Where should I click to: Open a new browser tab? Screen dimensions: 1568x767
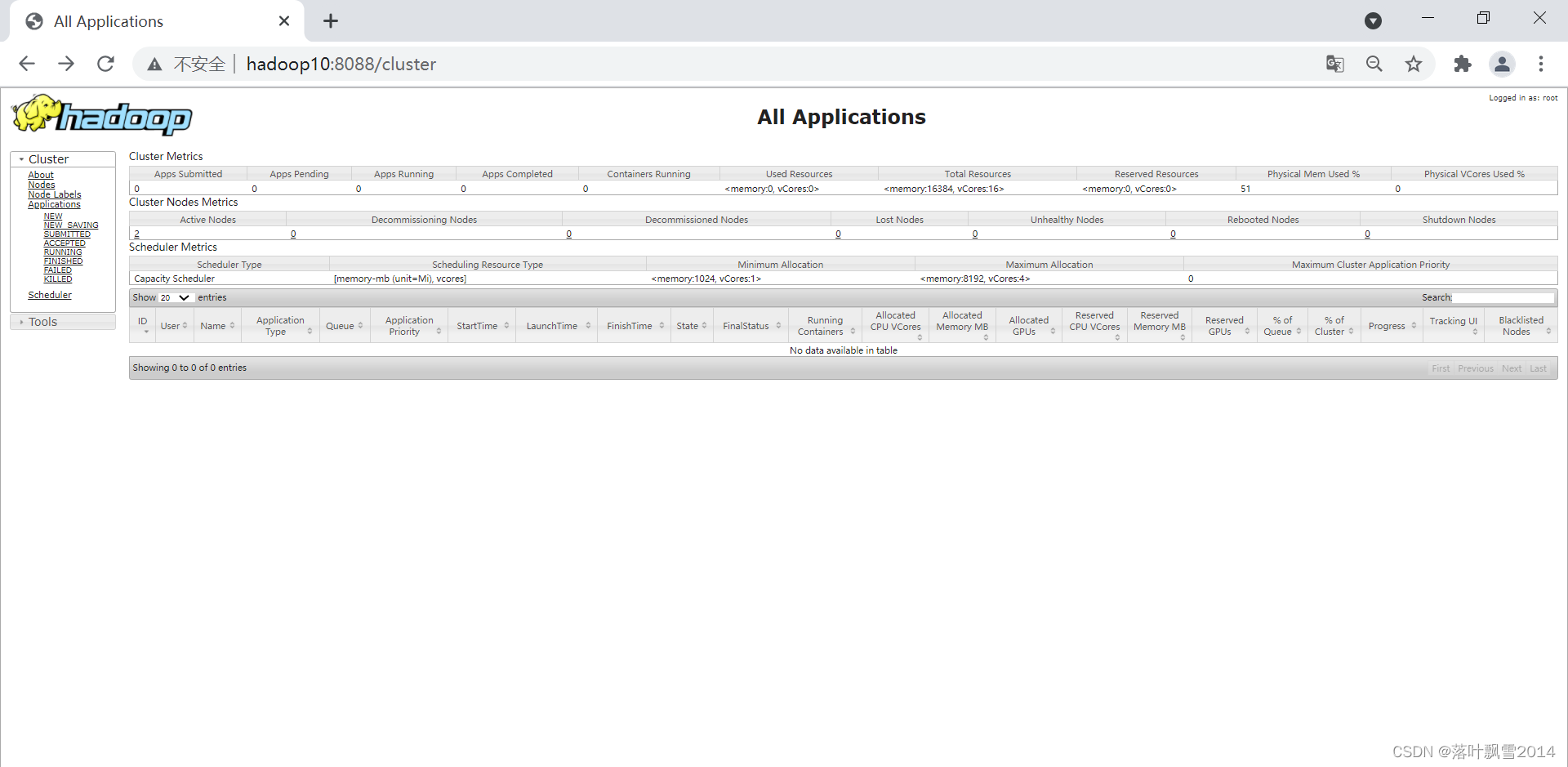331,21
